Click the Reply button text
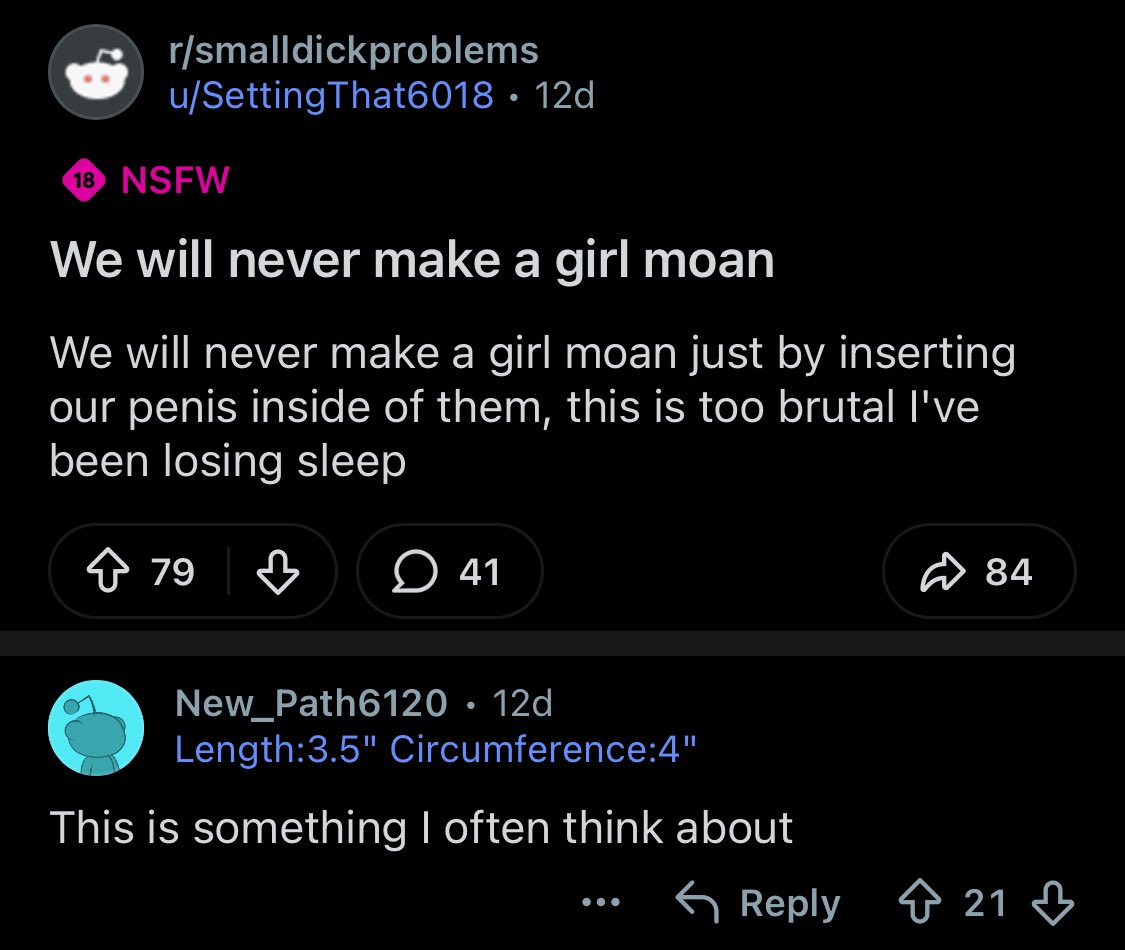Screen dimensions: 1125x950 click(x=790, y=903)
